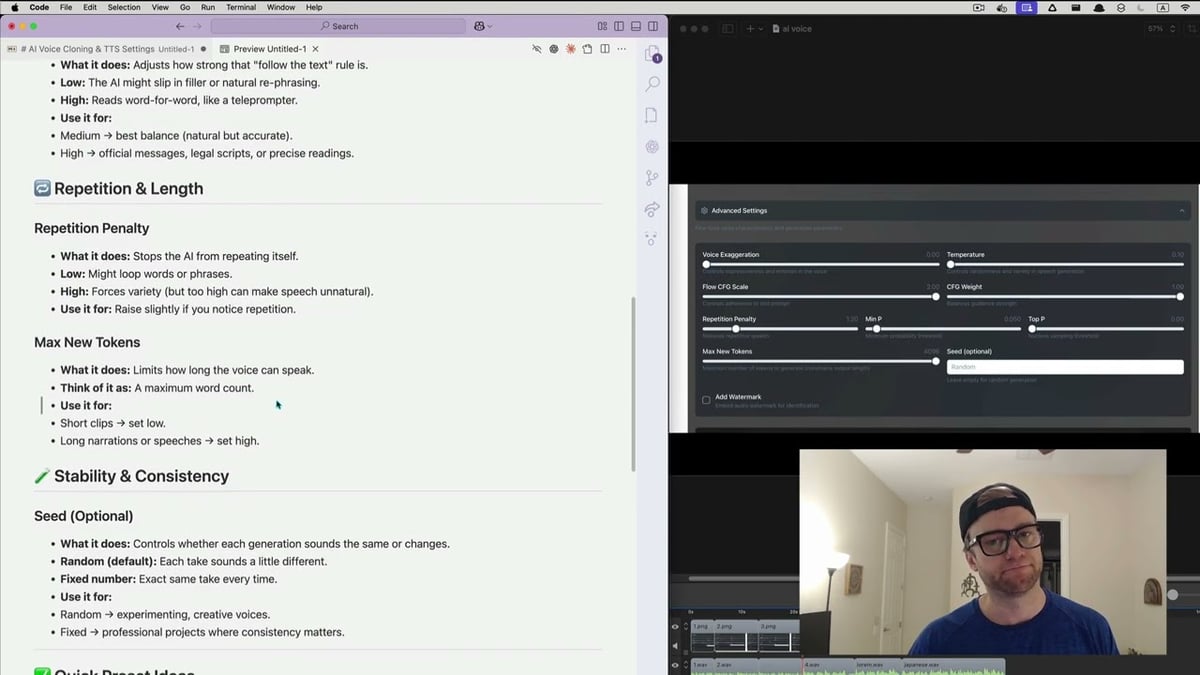The width and height of the screenshot is (1200, 675).
Task: Open the File menu
Action: pyautogui.click(x=66, y=7)
